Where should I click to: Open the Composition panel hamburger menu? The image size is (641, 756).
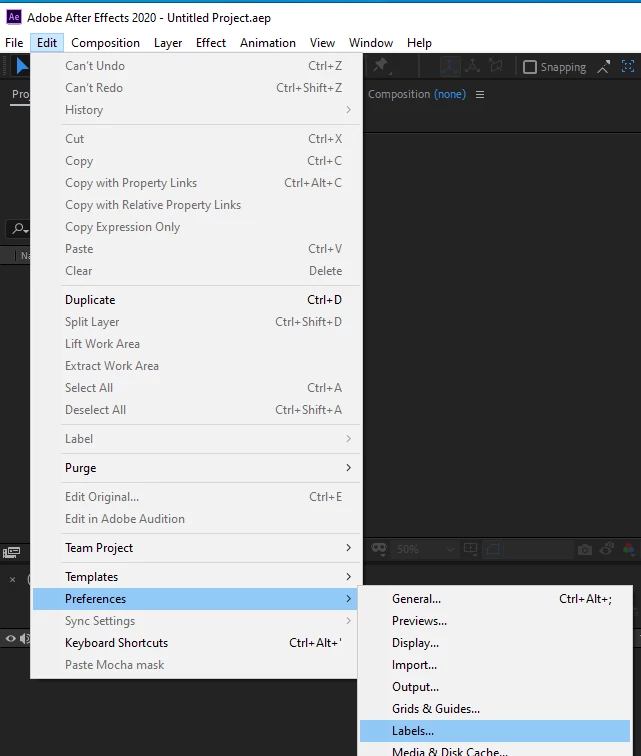click(x=480, y=94)
